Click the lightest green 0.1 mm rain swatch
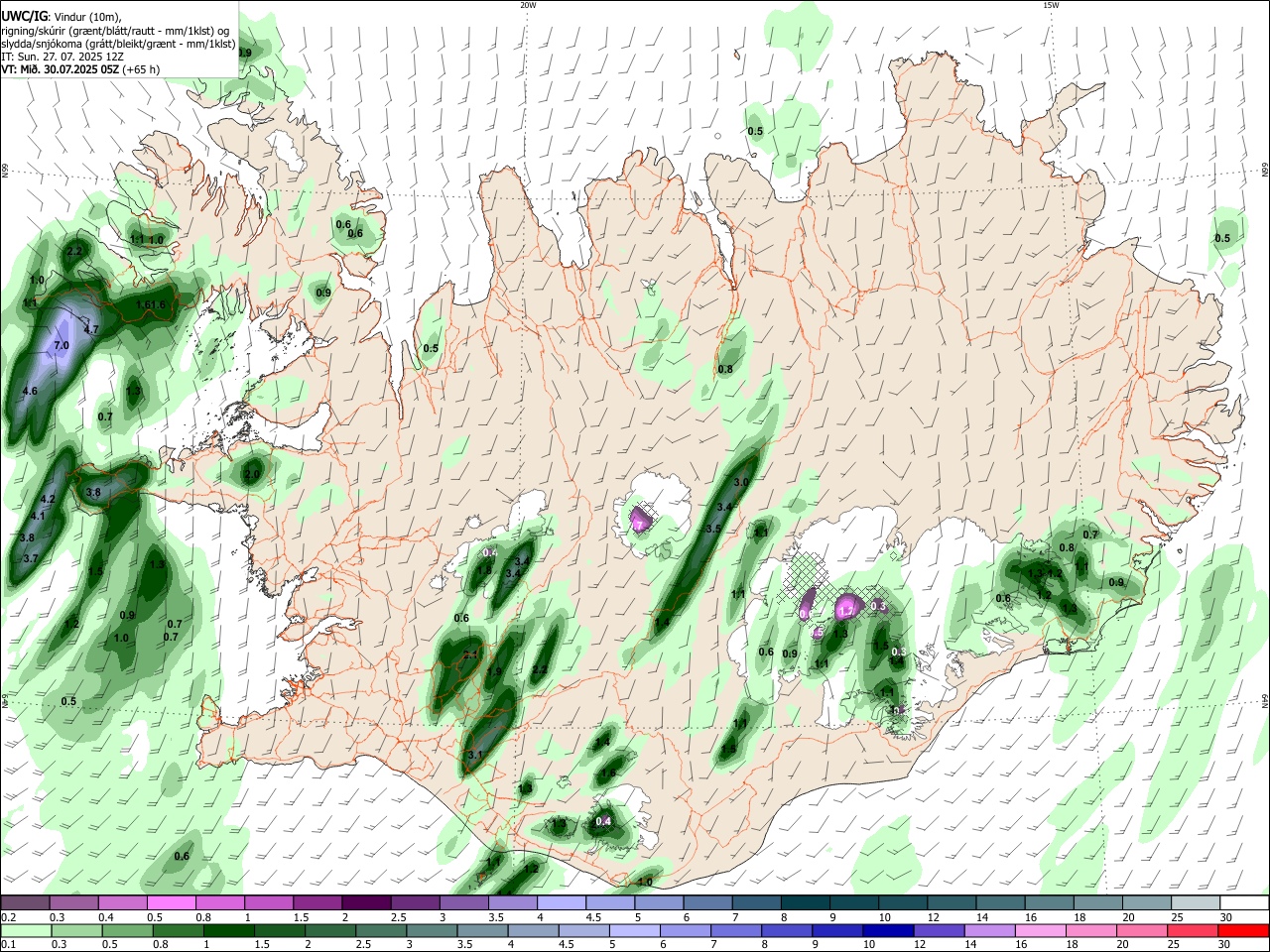This screenshot has width=1270, height=952. click(25, 930)
